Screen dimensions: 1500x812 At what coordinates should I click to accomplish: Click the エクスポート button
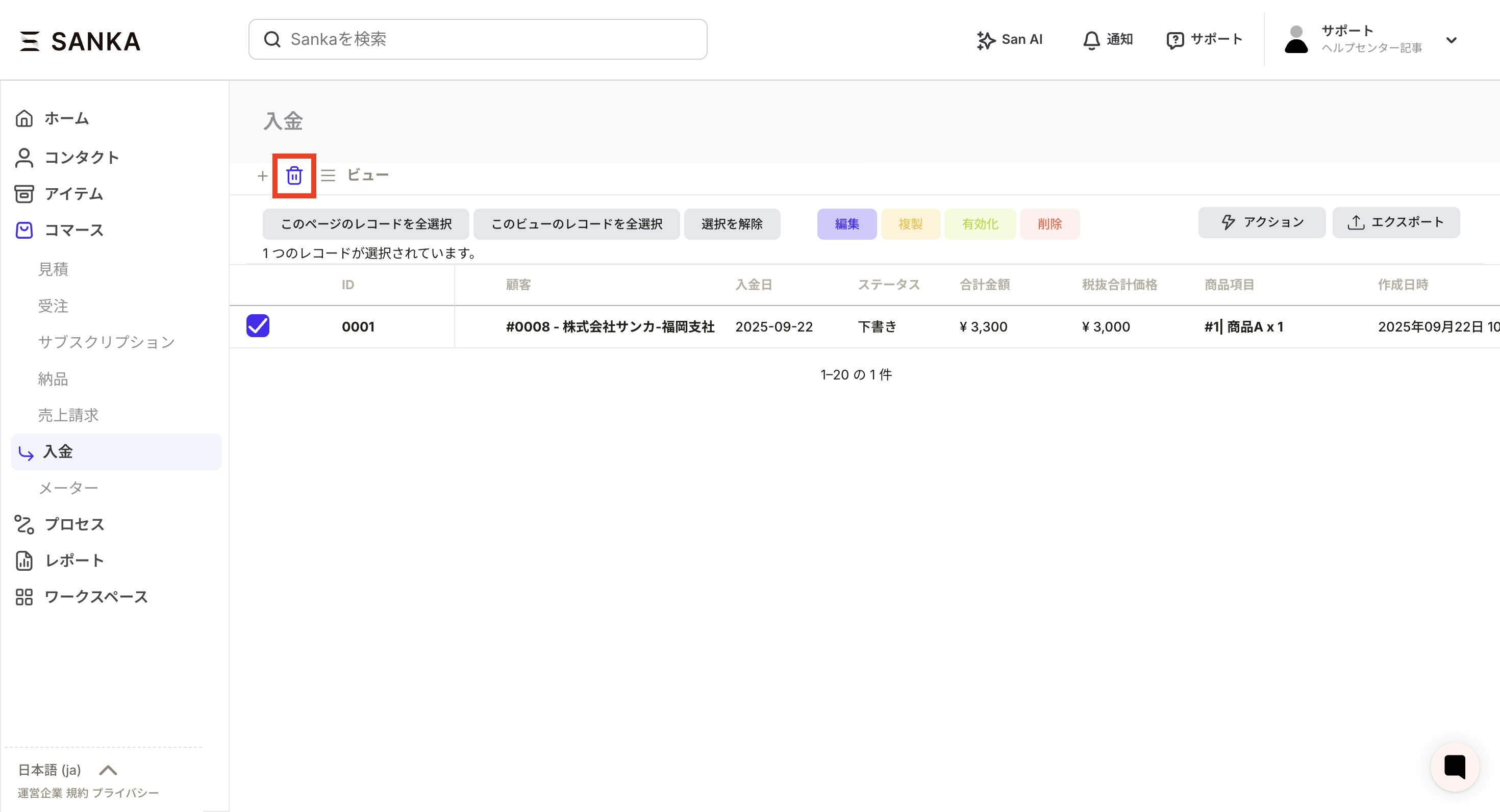point(1395,222)
